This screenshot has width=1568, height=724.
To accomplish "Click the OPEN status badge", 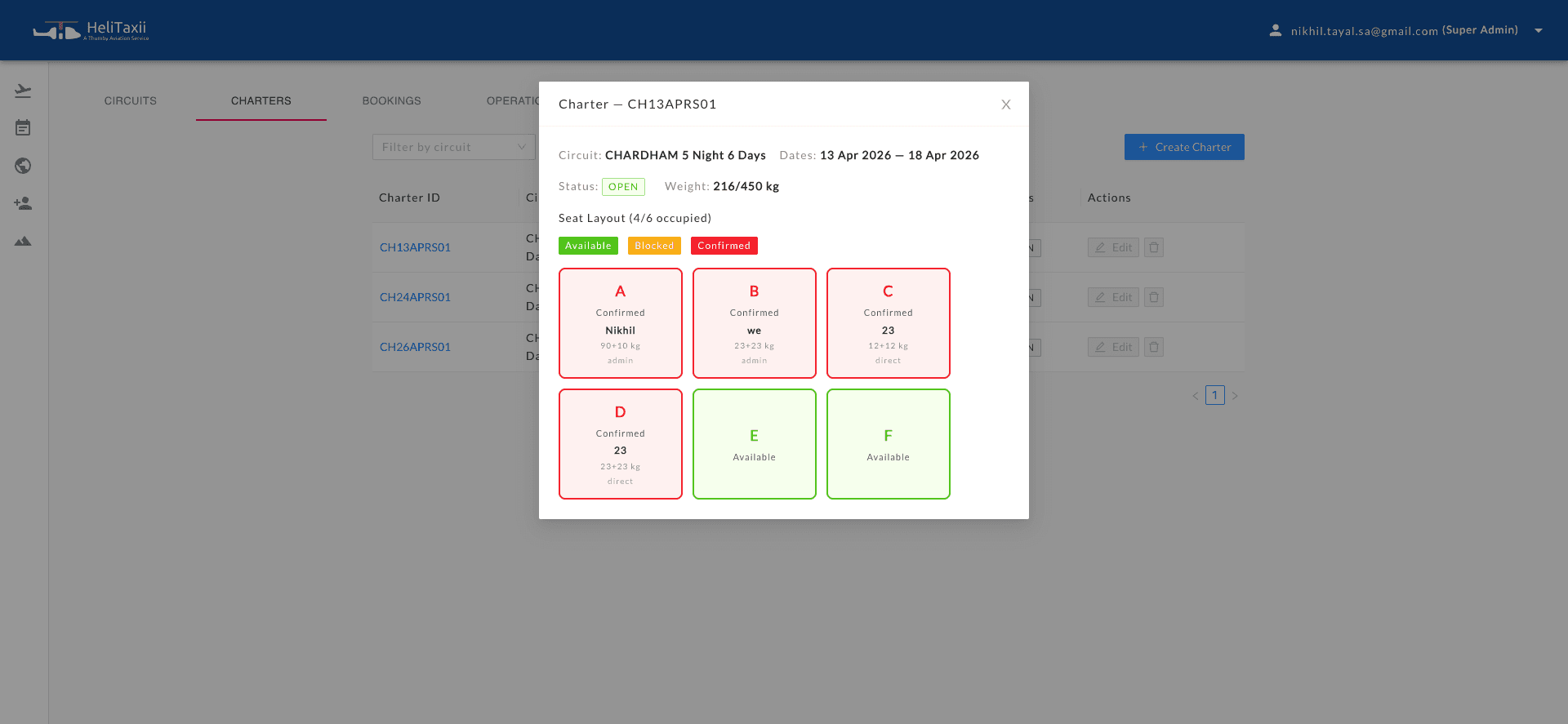I will tap(623, 187).
